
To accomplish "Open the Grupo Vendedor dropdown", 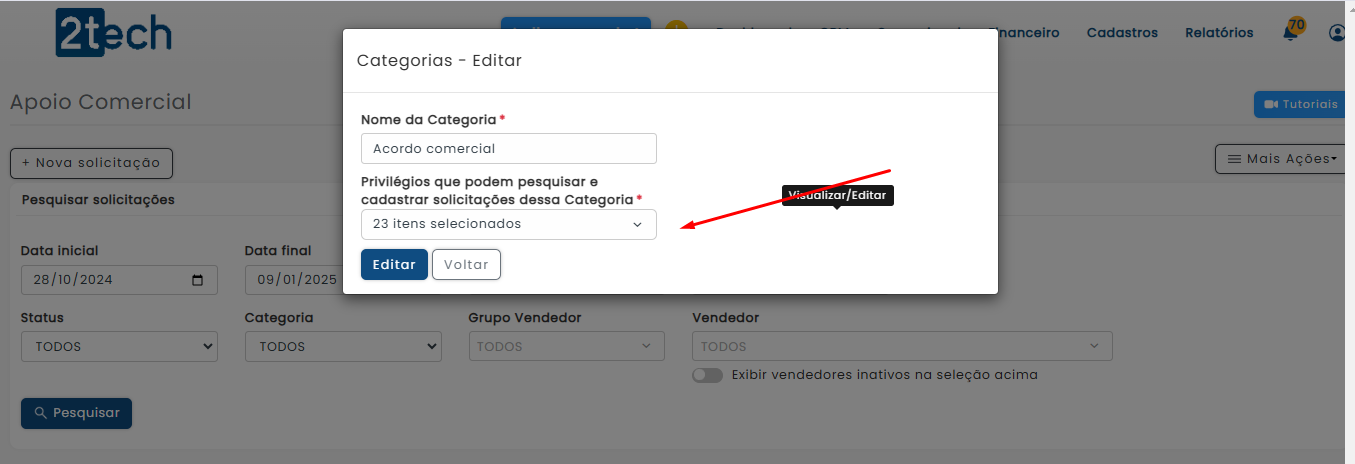I will 566,347.
